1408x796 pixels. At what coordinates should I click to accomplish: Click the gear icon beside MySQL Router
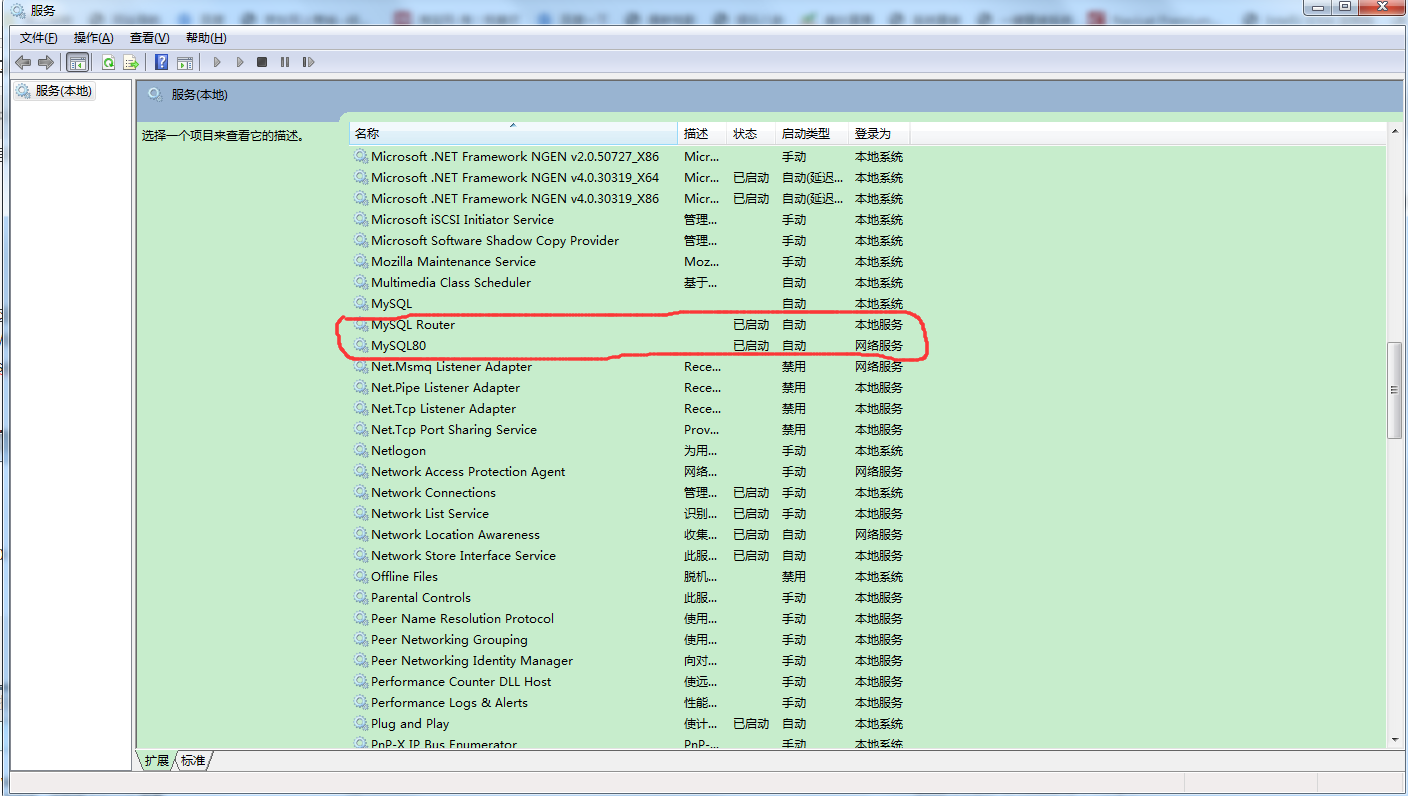coord(361,325)
